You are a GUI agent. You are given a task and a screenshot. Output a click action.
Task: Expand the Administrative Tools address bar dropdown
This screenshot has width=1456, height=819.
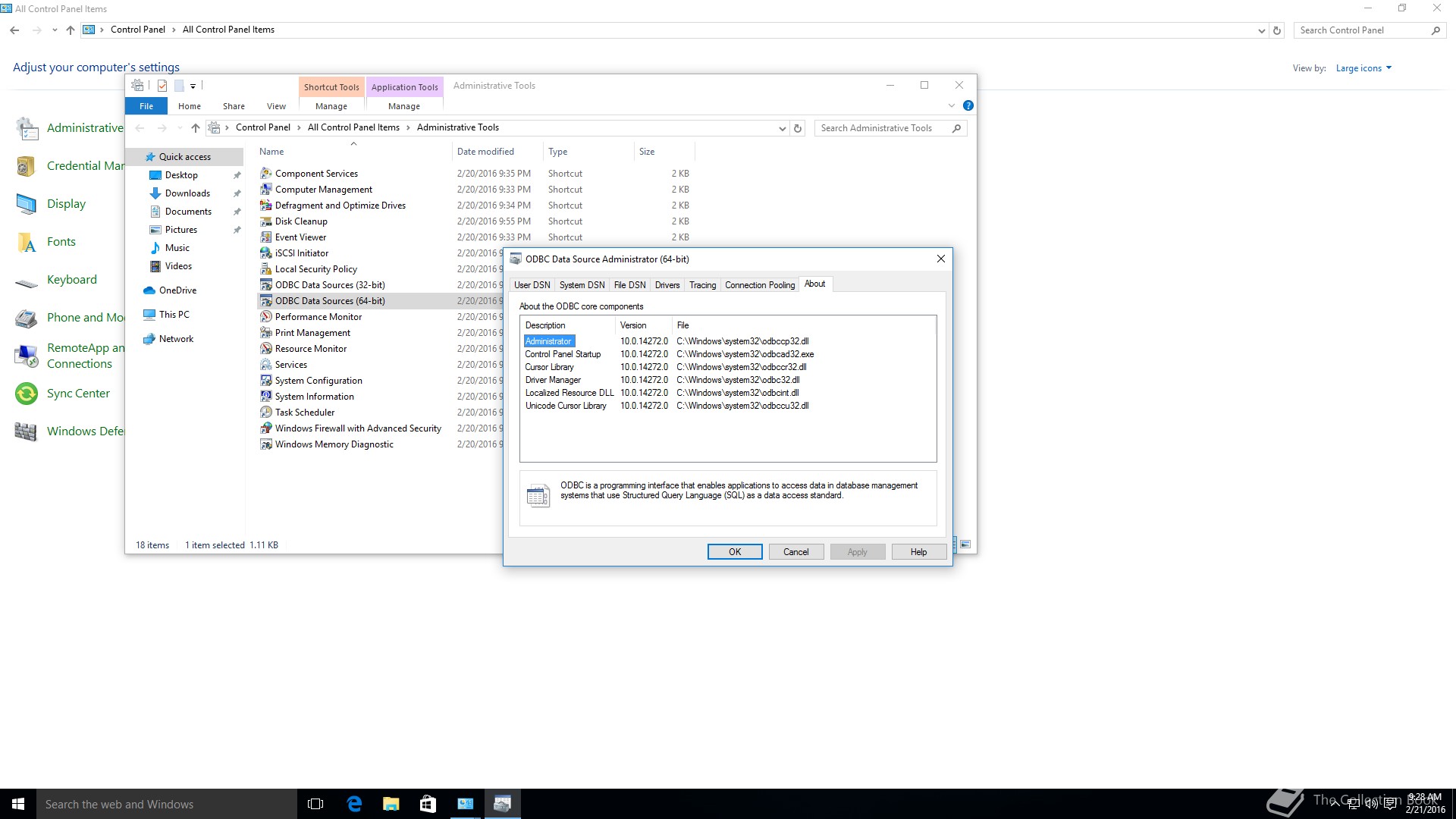point(782,128)
